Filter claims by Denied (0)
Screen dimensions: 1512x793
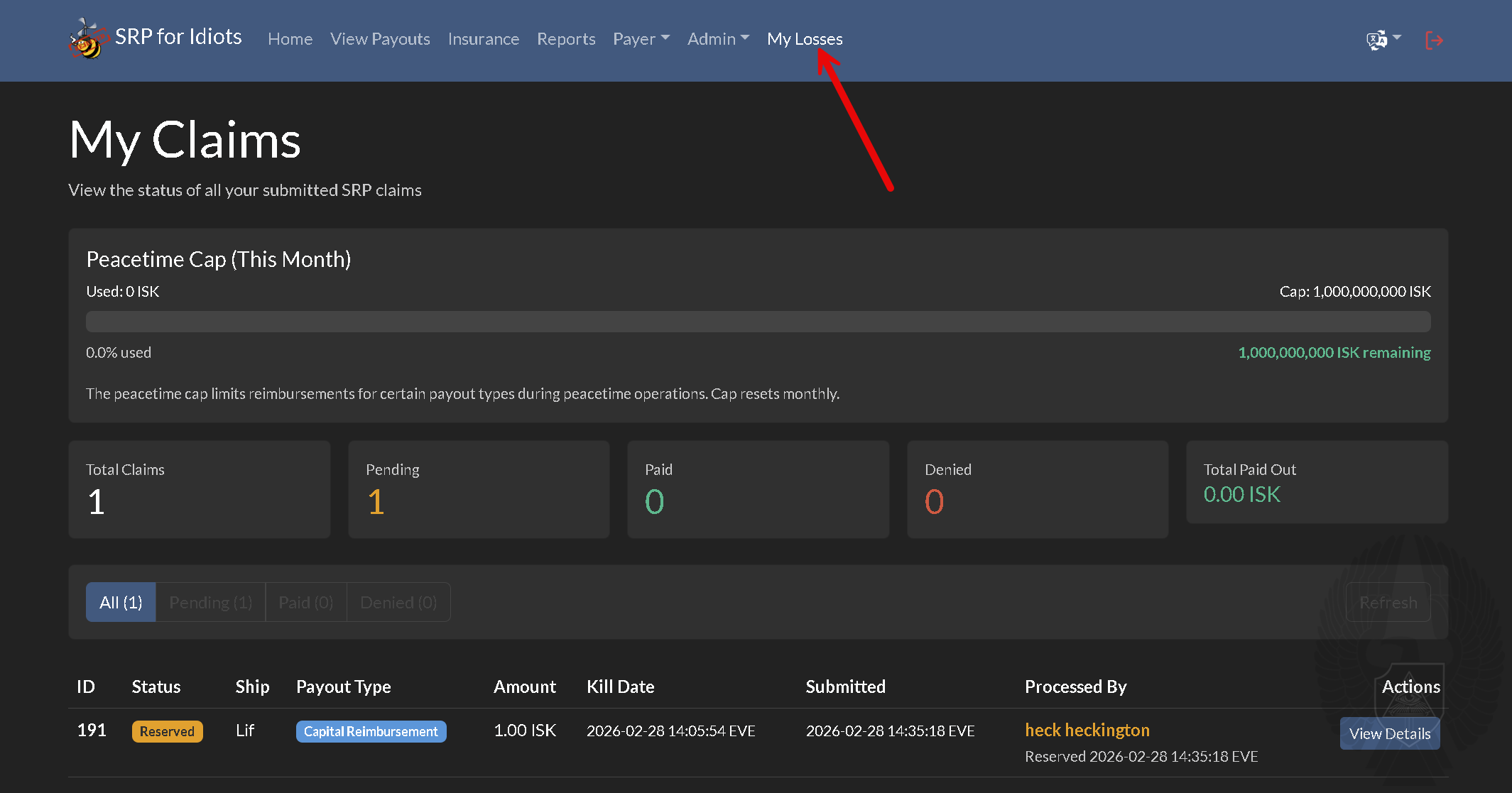click(x=398, y=602)
